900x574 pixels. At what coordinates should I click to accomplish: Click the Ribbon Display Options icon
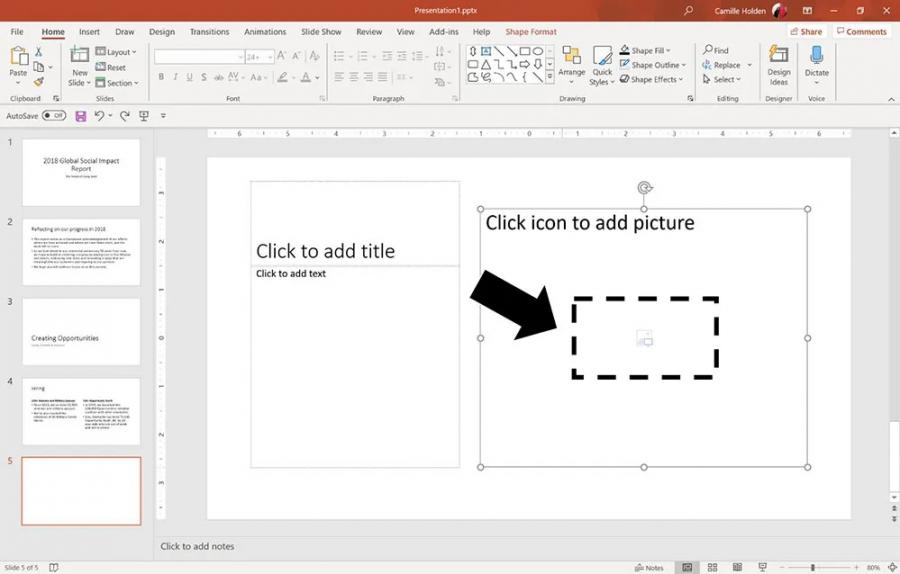[x=807, y=10]
